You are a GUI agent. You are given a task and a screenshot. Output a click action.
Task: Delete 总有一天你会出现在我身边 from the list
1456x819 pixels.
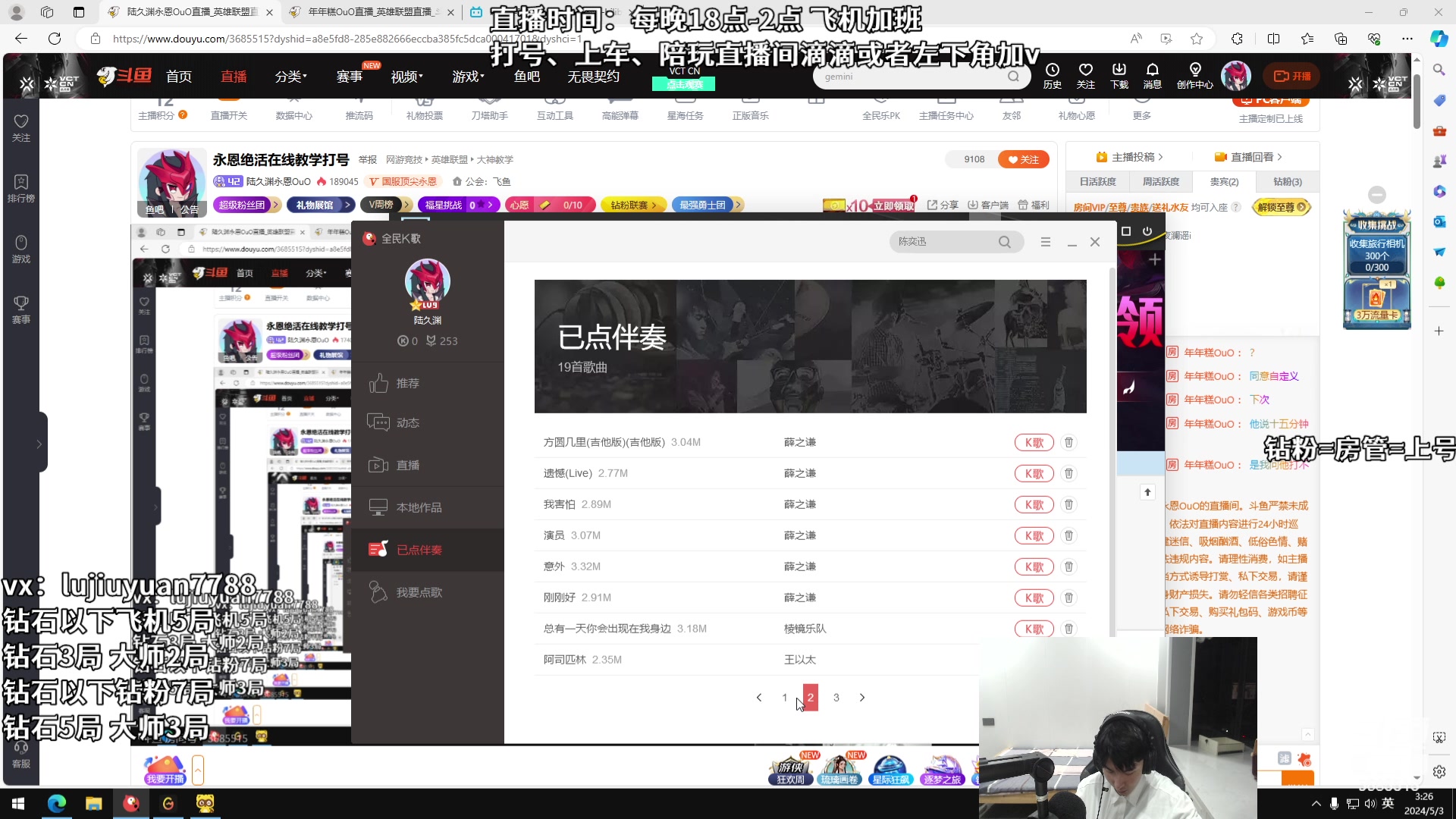point(1068,629)
